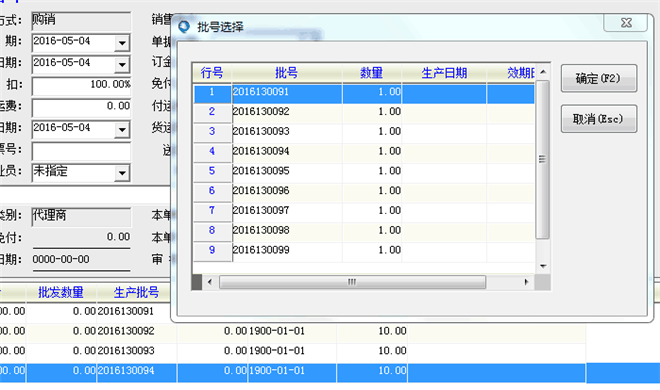The width and height of the screenshot is (660, 390).
Task: Click row number 5 header cell
Action: tap(212, 172)
